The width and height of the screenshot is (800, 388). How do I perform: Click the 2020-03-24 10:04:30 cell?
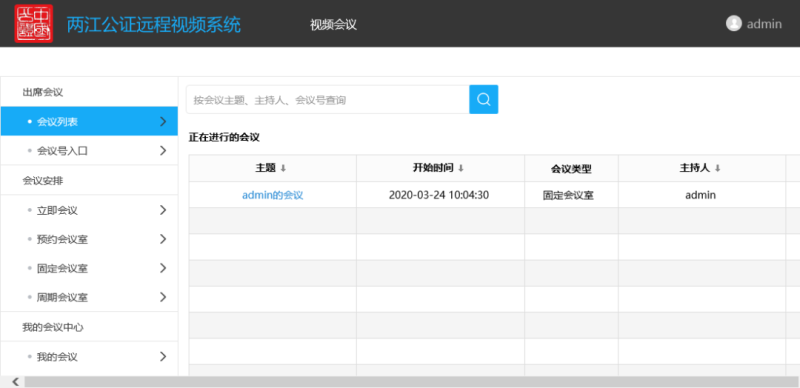(439, 195)
